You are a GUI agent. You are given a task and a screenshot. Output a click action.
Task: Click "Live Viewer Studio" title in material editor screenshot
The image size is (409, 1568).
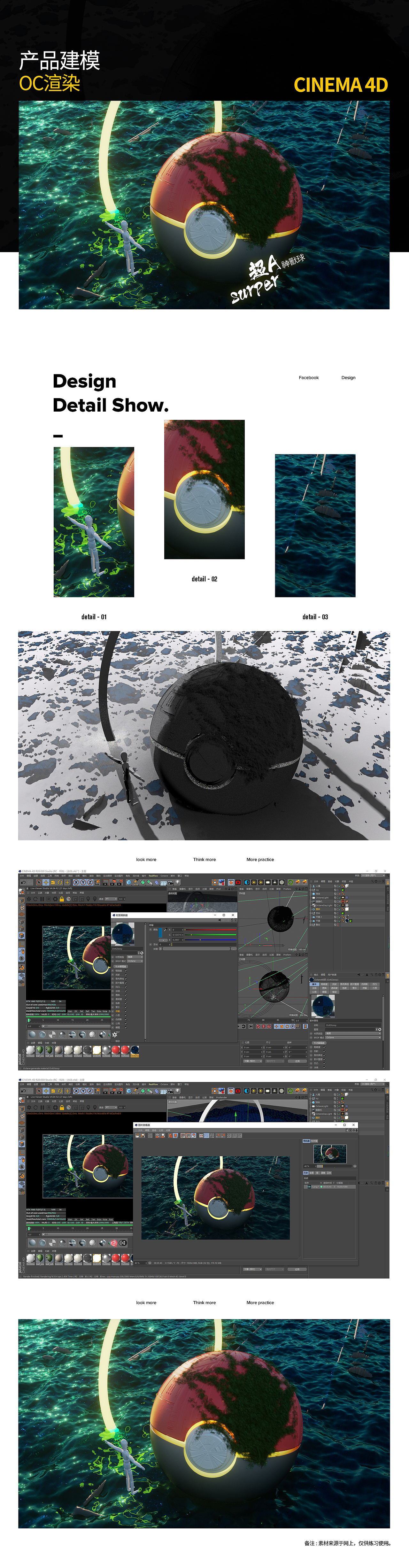tap(51, 888)
